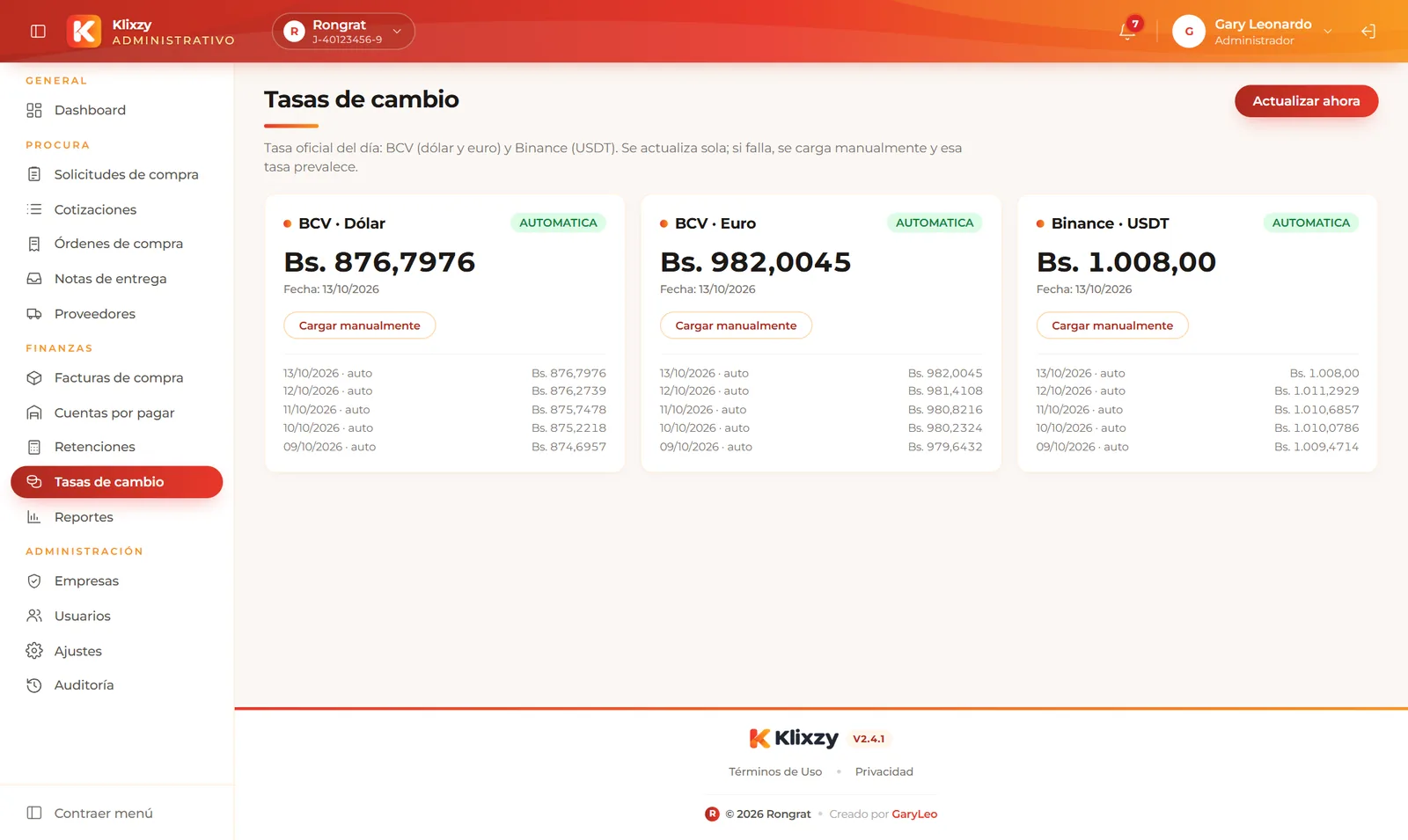1408x840 pixels.
Task: Click the Klixzy K logo in header
Action: tap(84, 32)
